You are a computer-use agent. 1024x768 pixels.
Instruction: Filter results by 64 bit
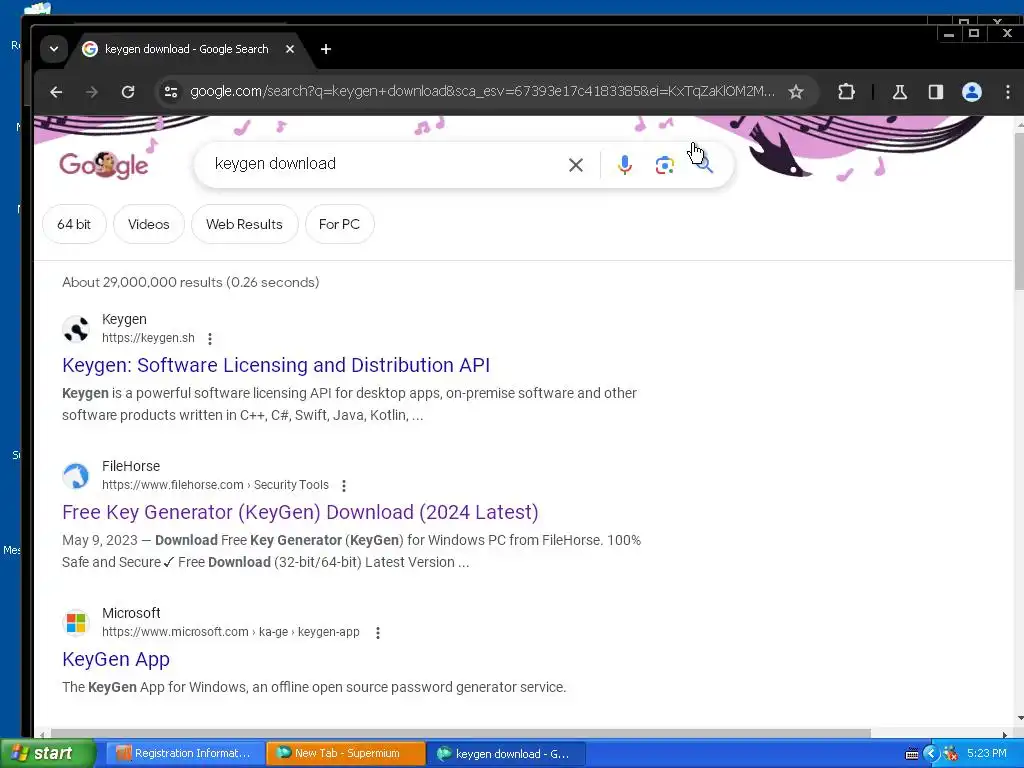(x=74, y=224)
